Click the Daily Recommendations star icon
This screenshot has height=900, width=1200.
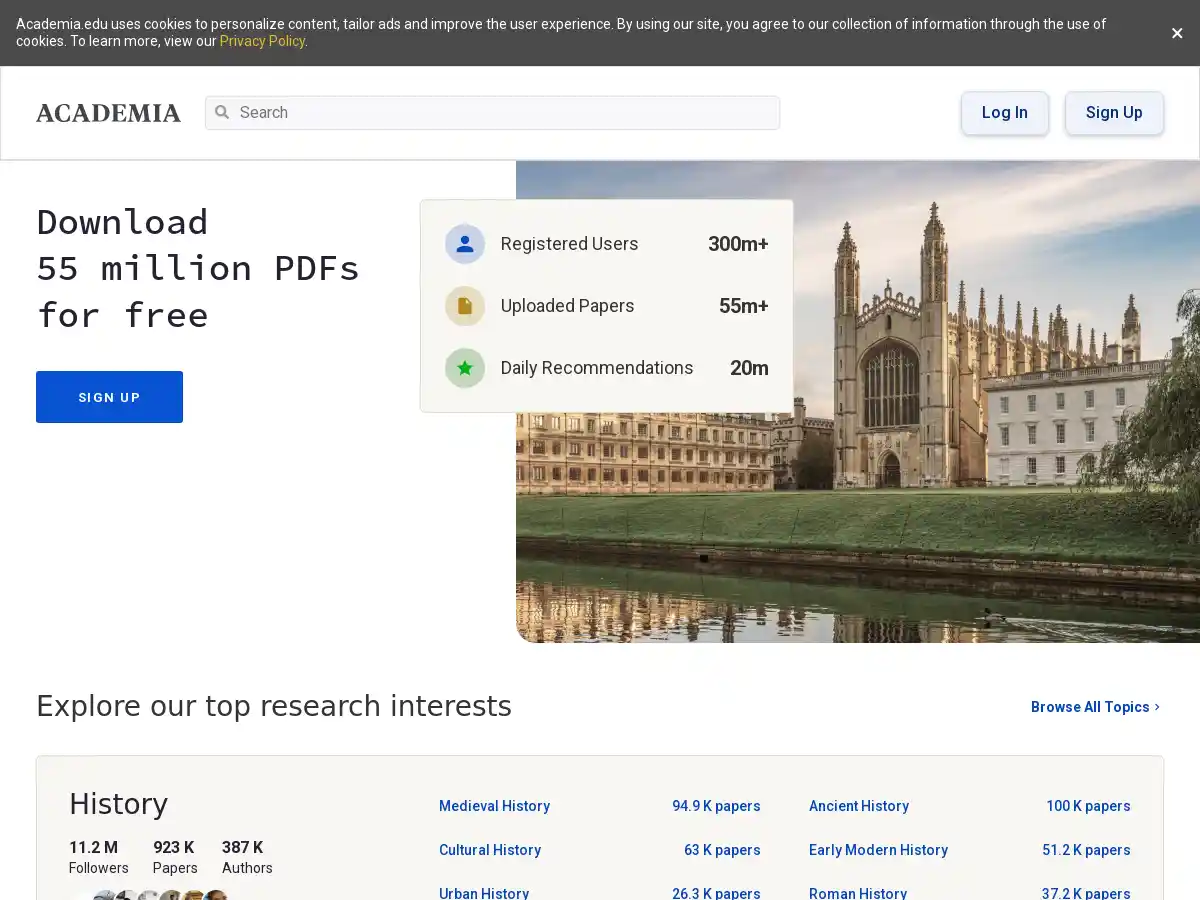(465, 368)
